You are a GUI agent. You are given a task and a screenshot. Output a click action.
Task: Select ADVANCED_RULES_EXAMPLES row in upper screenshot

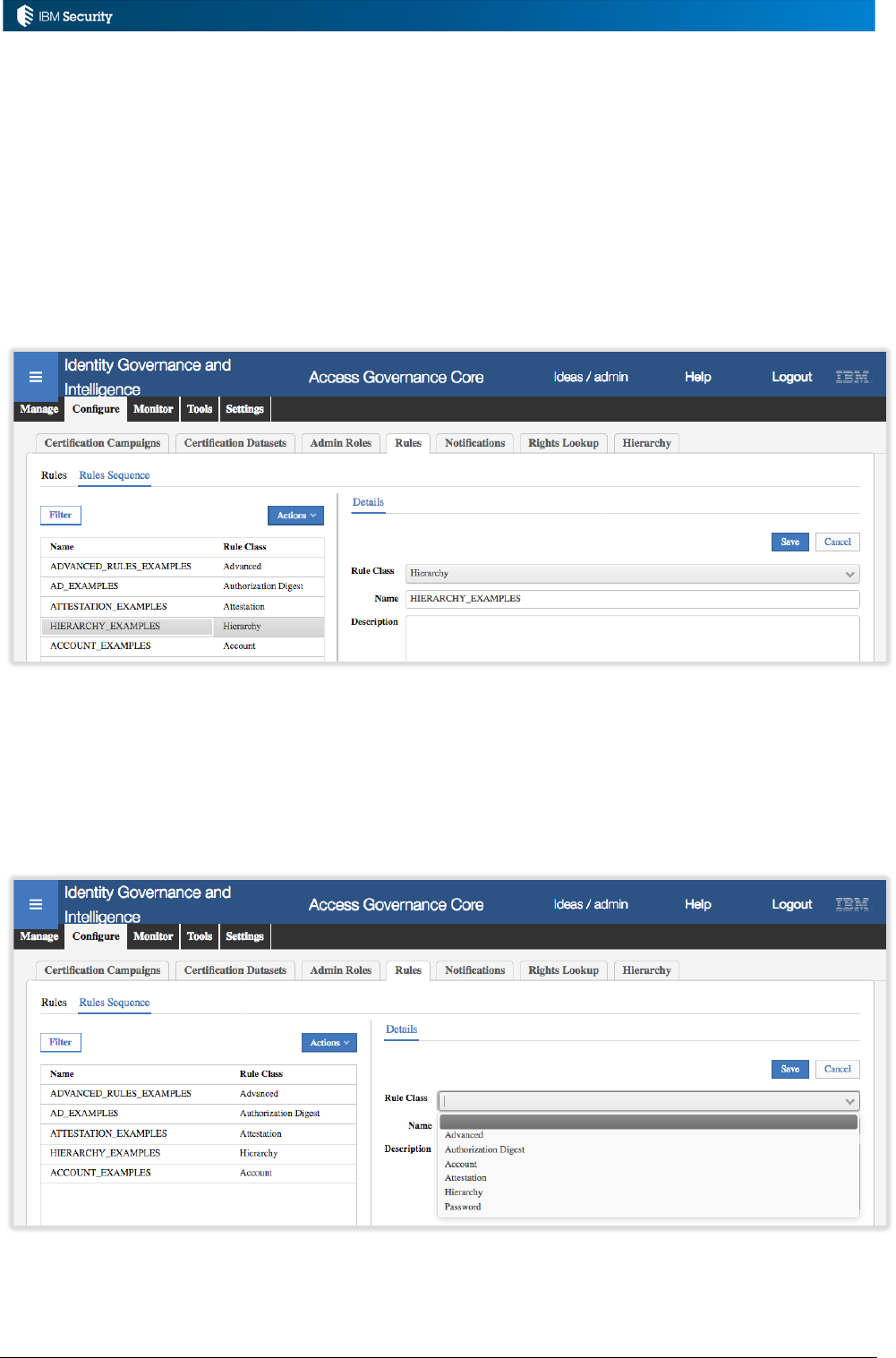tap(183, 567)
